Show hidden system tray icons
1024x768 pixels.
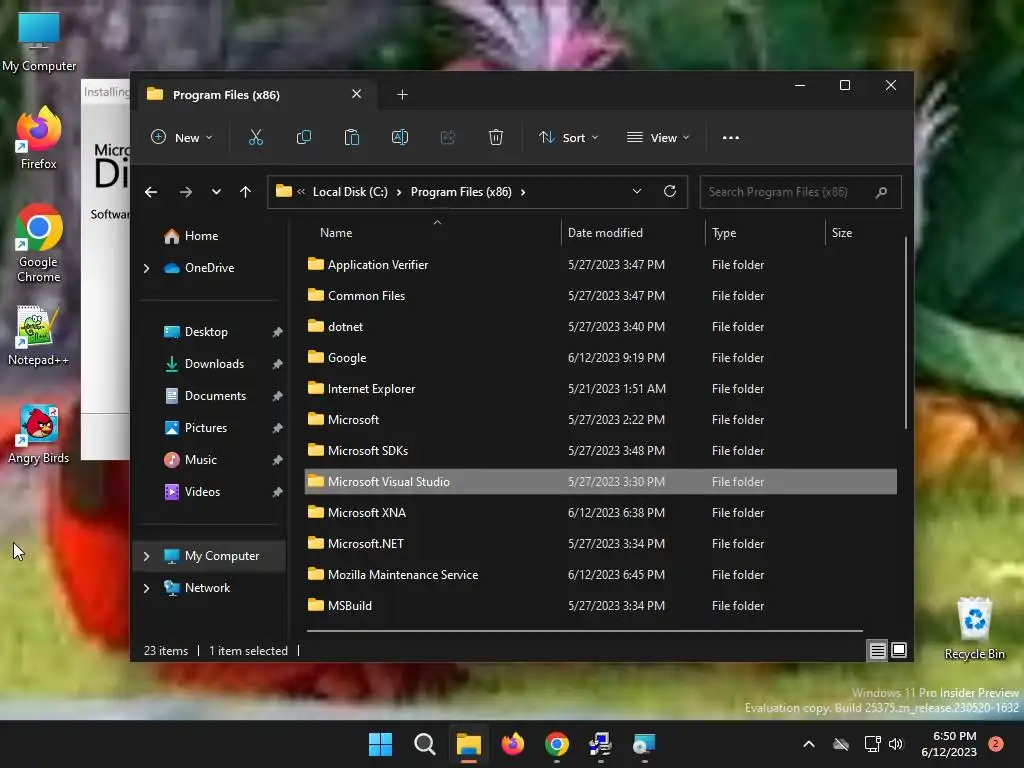click(808, 744)
